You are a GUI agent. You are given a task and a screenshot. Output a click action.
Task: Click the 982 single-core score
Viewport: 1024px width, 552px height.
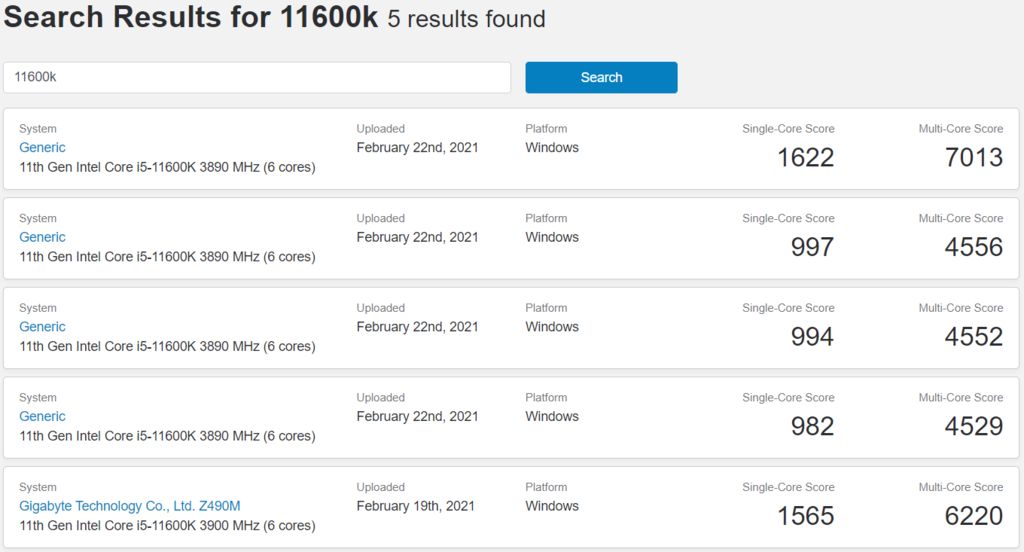click(x=812, y=426)
